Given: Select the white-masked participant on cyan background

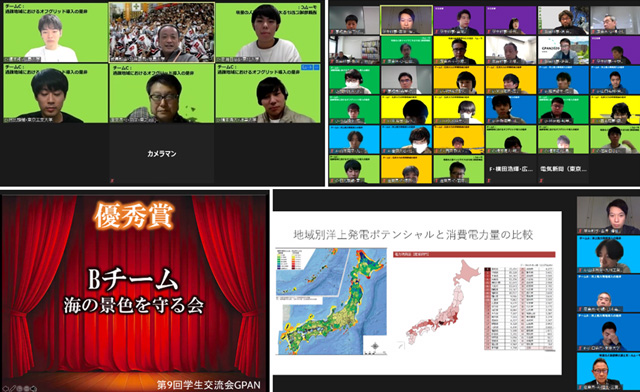Looking at the screenshot, I should [406, 139].
